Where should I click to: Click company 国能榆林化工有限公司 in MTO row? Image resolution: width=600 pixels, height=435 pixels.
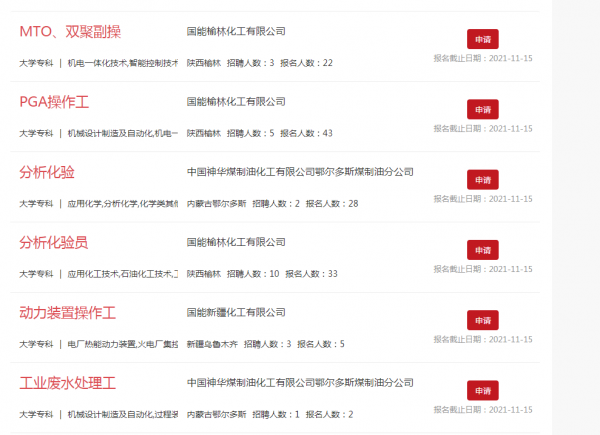(236, 31)
